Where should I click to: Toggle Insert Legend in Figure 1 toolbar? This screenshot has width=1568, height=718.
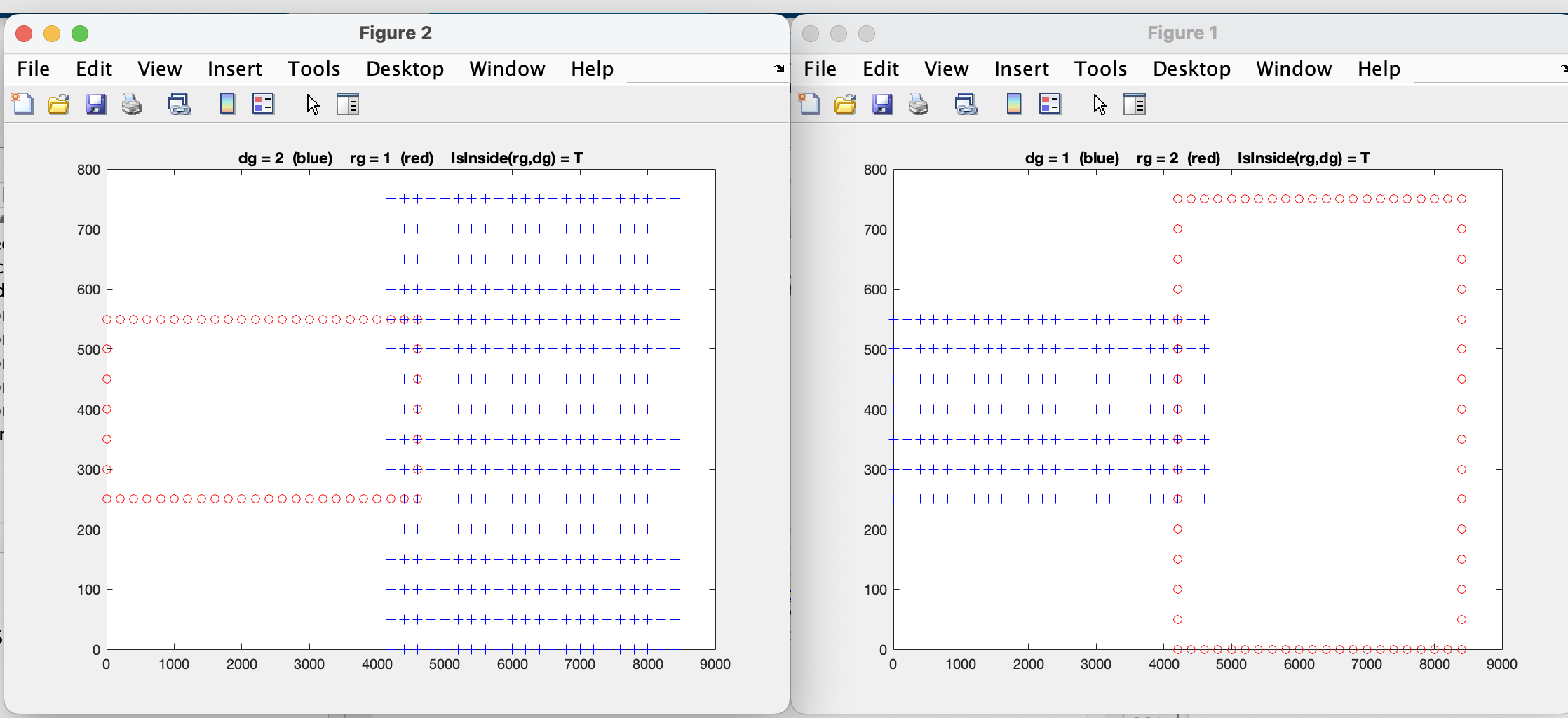pyautogui.click(x=1050, y=104)
